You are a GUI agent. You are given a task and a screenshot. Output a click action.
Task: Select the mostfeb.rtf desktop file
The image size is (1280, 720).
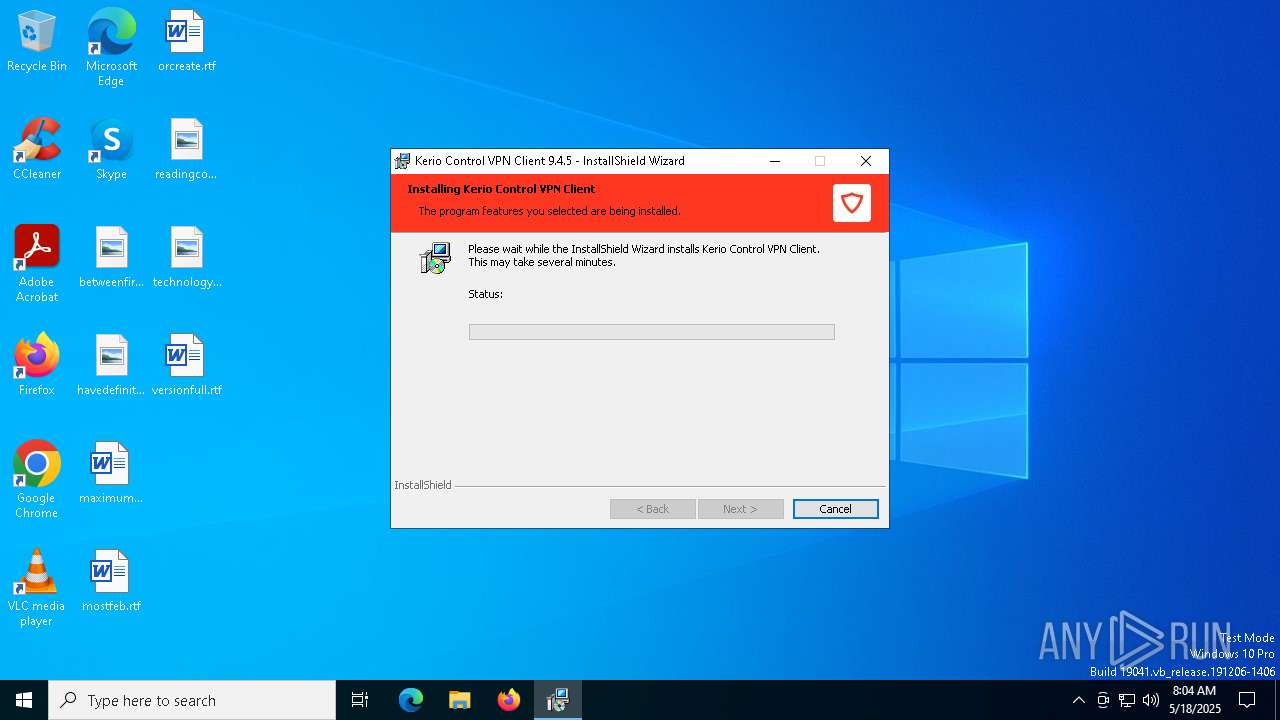point(111,581)
